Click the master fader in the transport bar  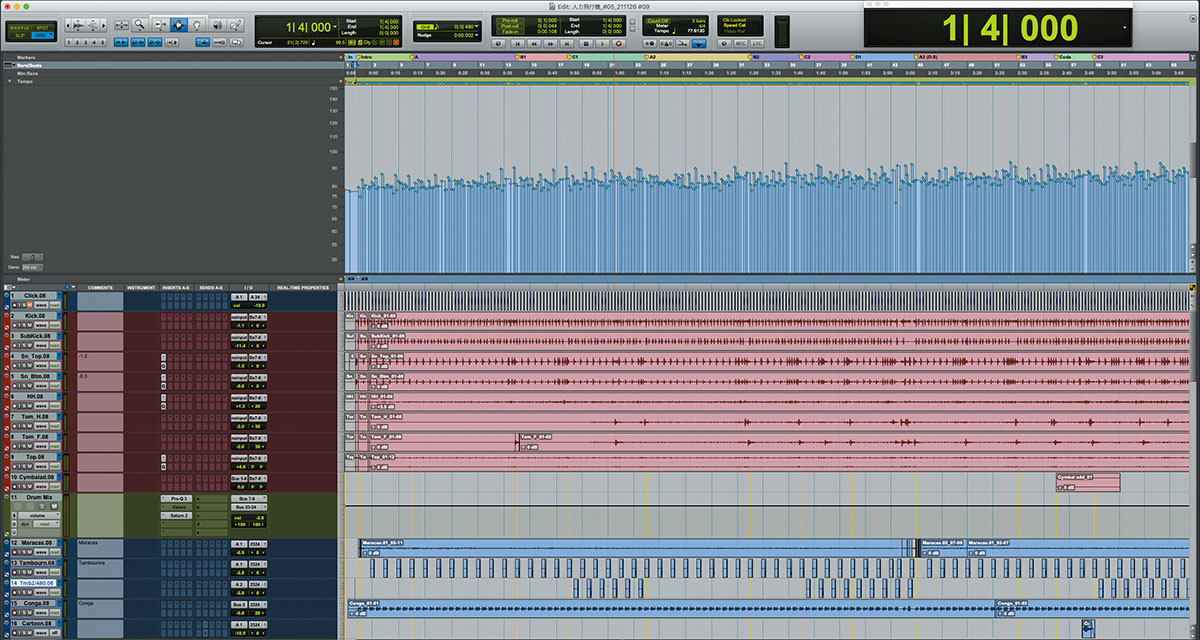[782, 32]
